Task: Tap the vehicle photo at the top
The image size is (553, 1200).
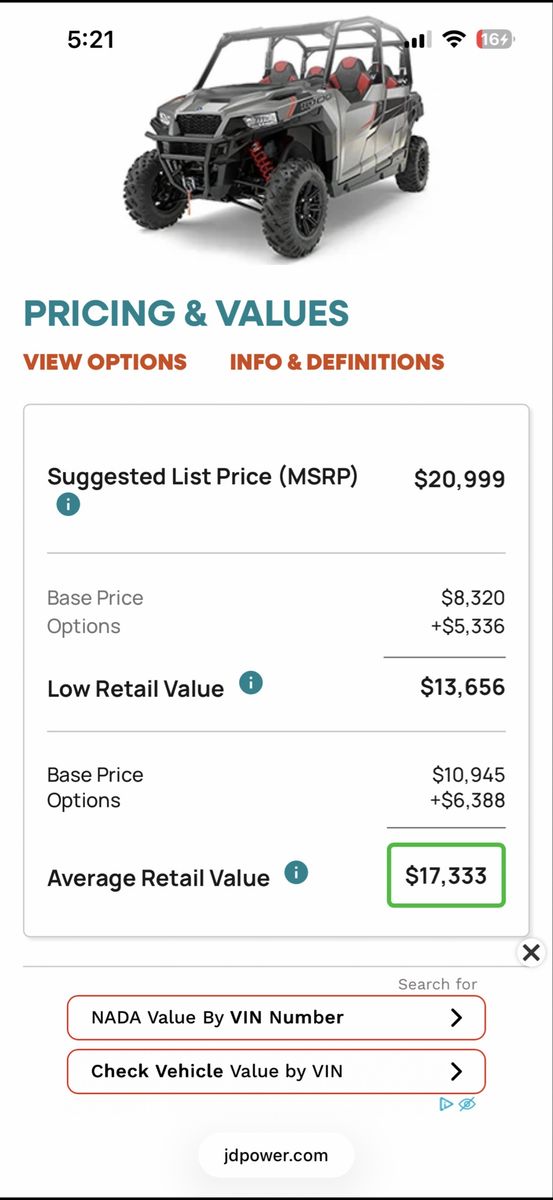Action: pos(276,140)
